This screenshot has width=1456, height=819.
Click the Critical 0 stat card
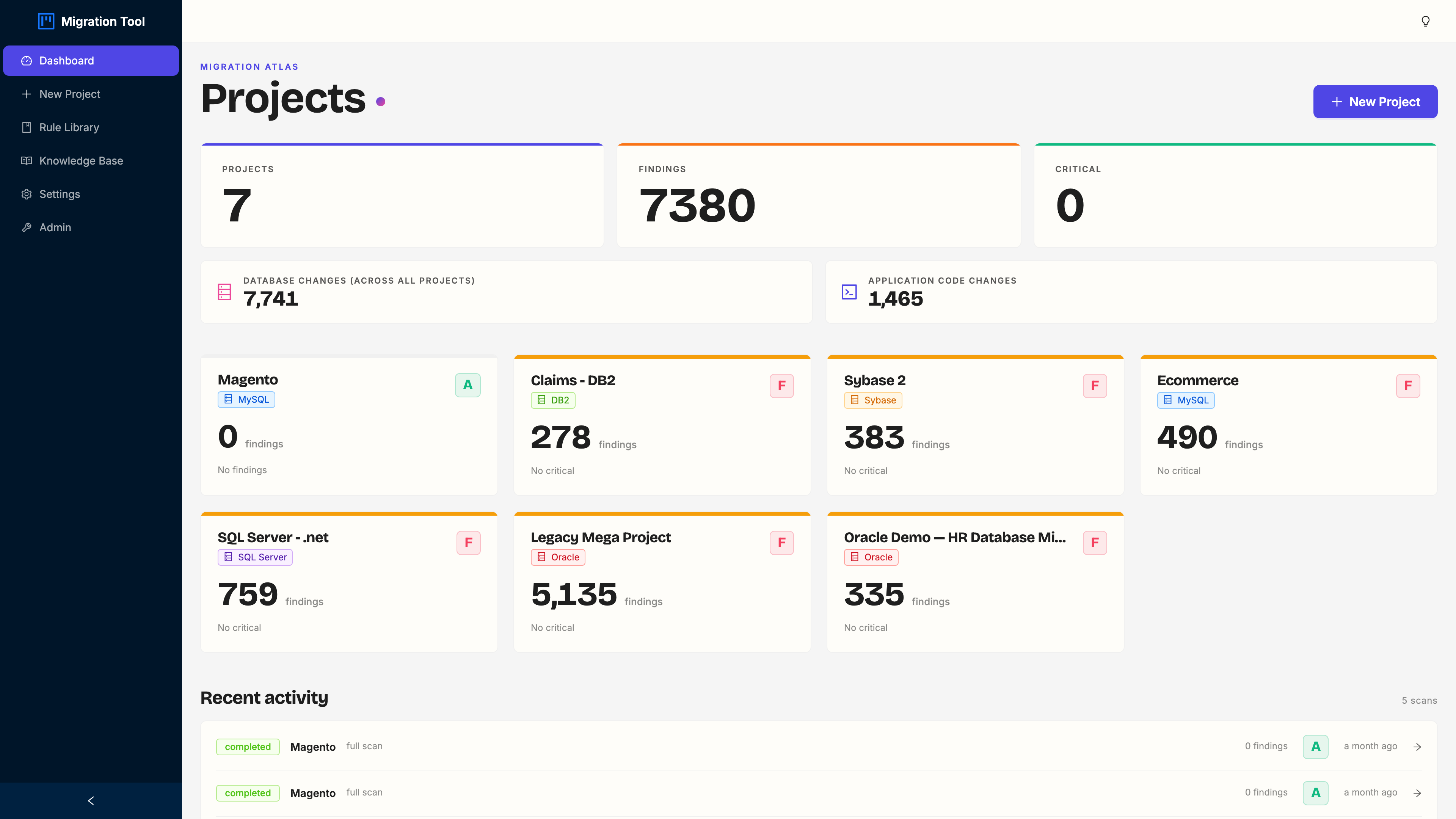click(1236, 196)
